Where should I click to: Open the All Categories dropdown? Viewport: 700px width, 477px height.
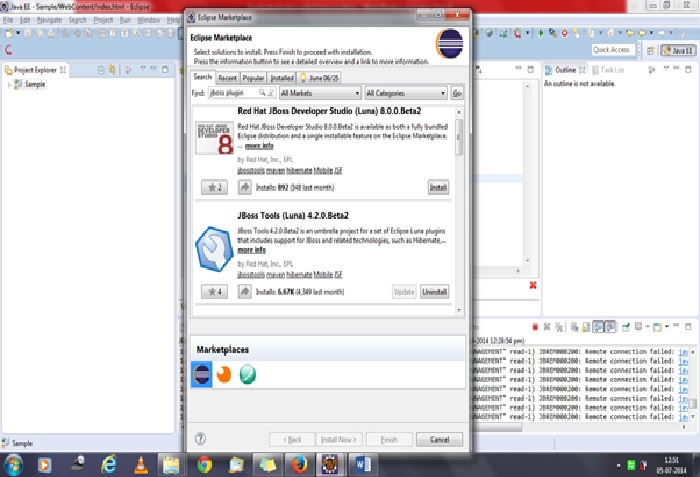(x=405, y=93)
